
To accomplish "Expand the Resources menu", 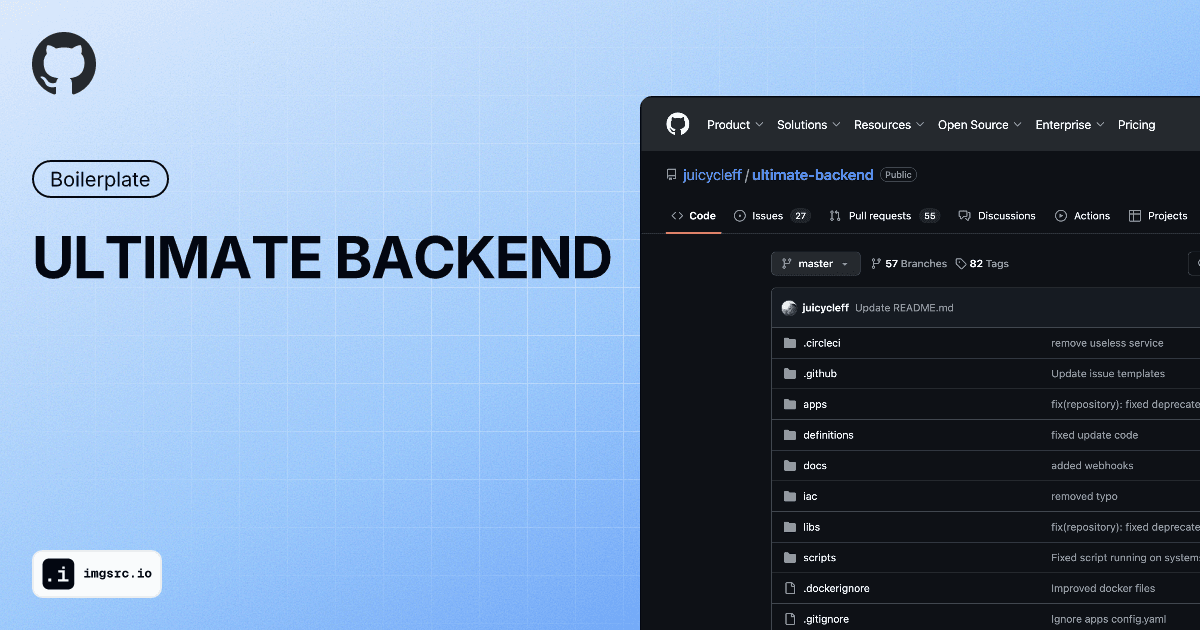I will (889, 125).
